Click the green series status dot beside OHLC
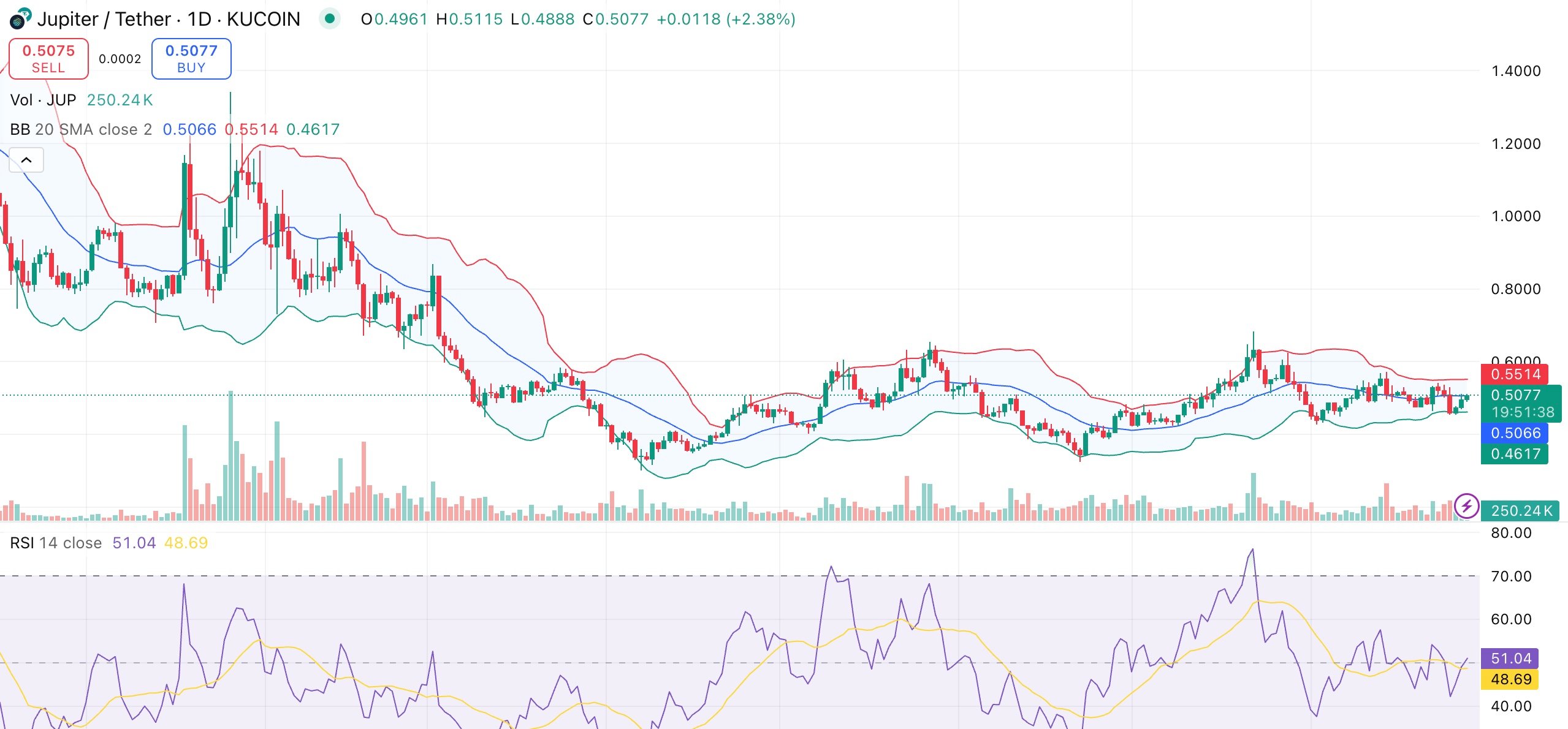 click(330, 19)
